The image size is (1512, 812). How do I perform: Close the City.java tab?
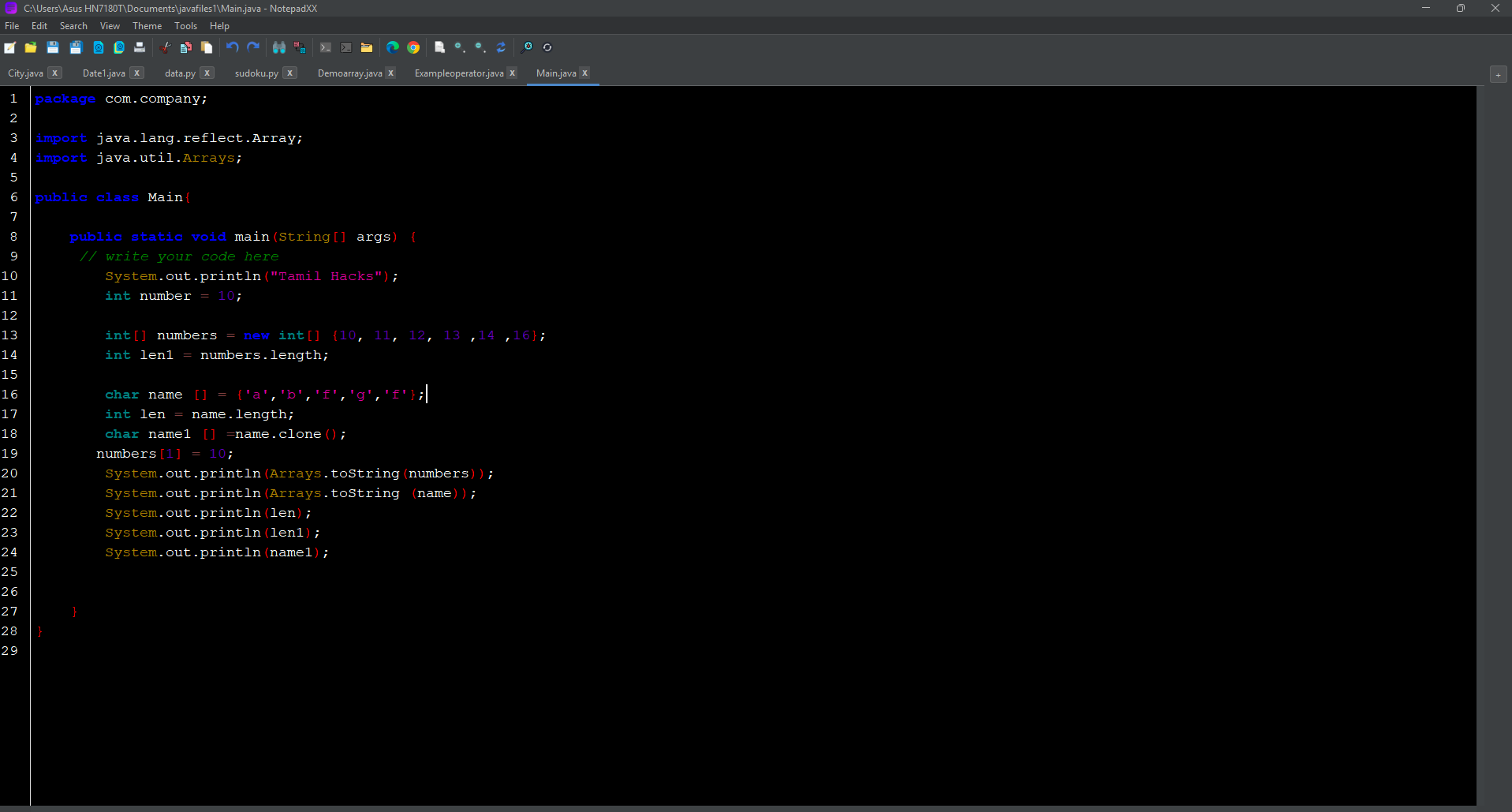(54, 73)
